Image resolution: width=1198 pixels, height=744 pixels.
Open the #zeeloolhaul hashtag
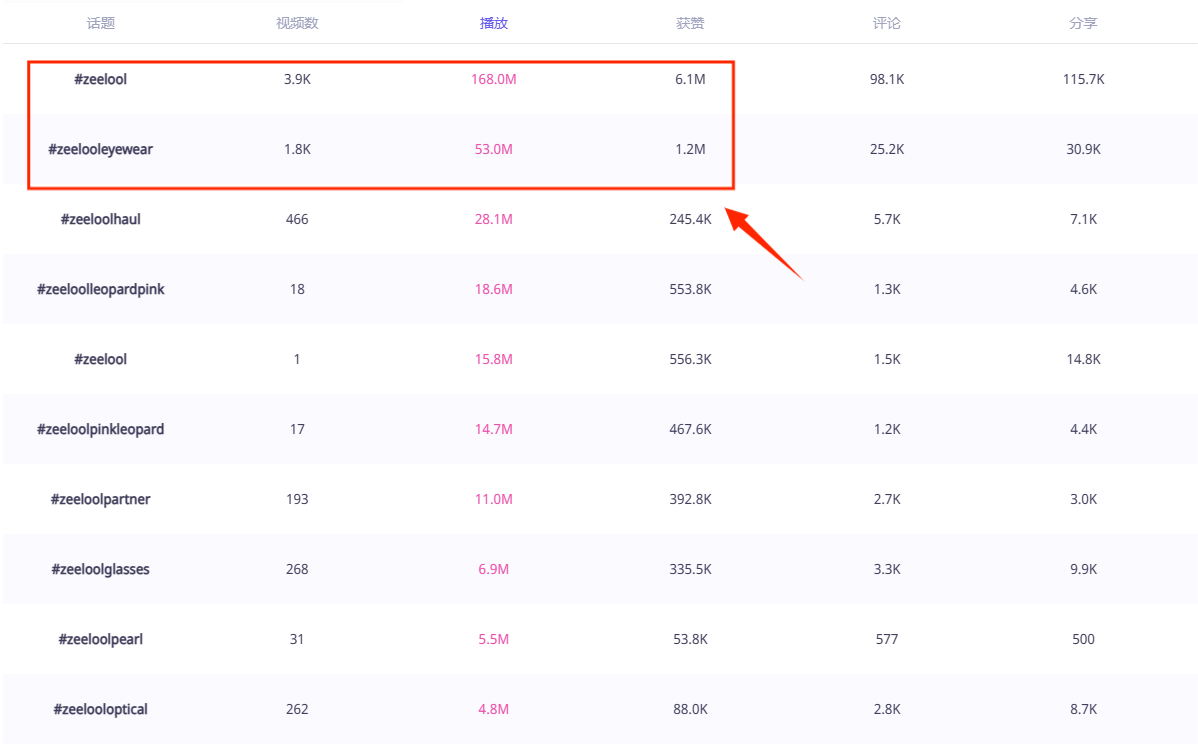click(101, 219)
